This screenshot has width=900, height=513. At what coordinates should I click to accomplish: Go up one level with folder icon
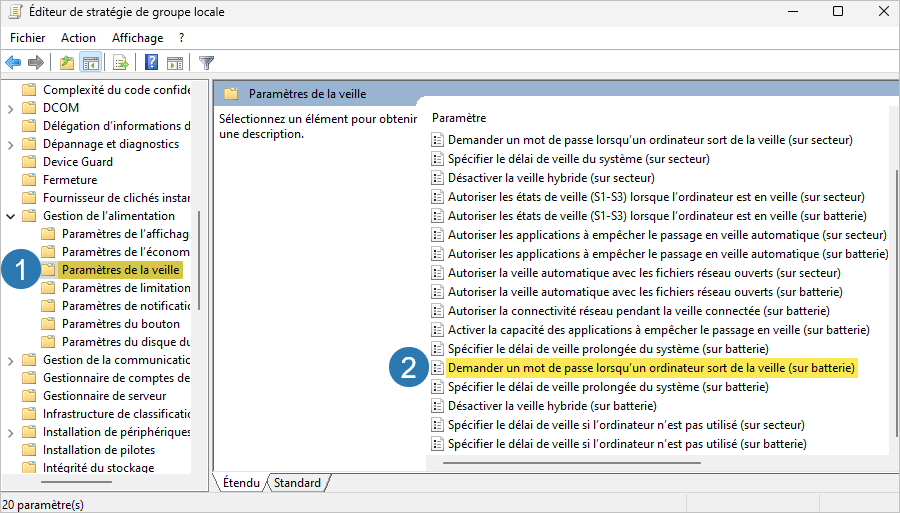pyautogui.click(x=67, y=63)
